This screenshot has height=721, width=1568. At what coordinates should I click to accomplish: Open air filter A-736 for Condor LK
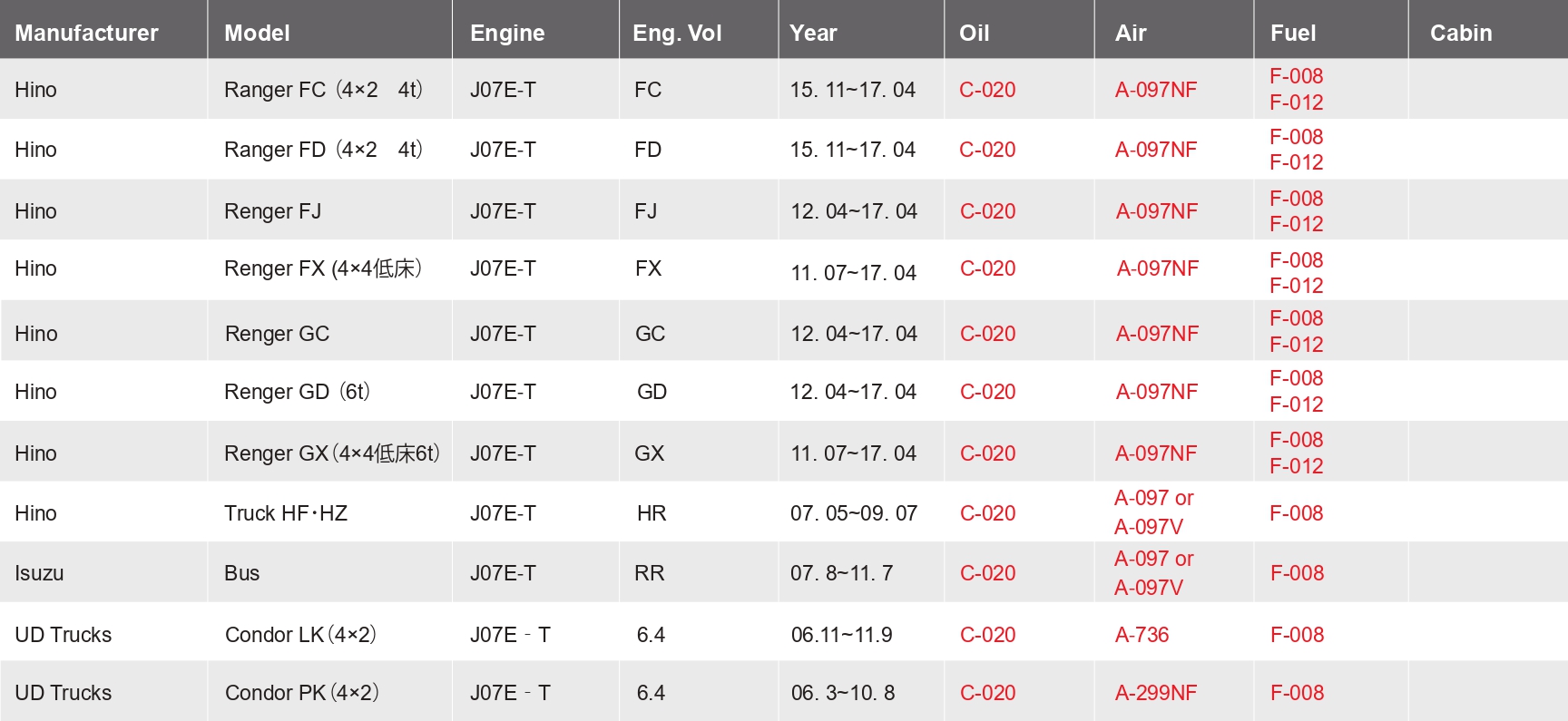(x=1142, y=635)
